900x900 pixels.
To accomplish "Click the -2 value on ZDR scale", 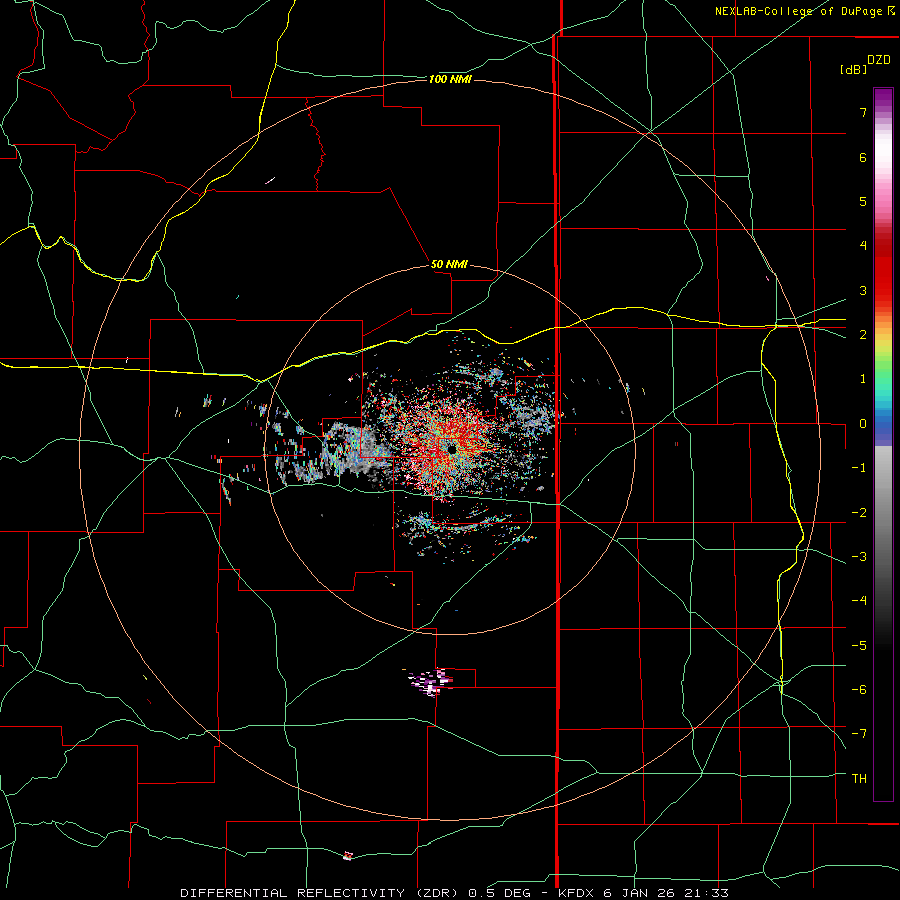I will point(859,513).
